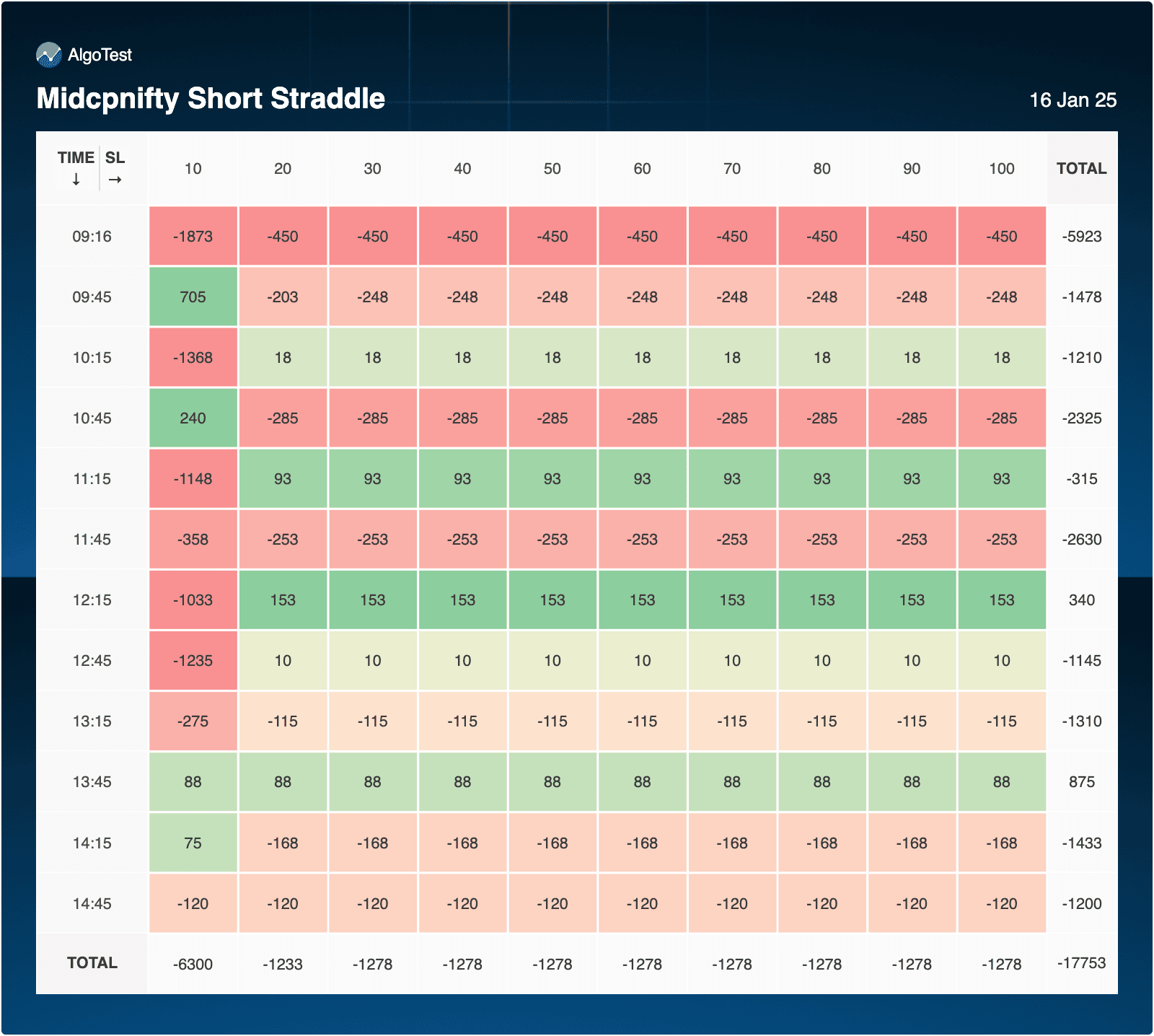Click the -6300 column total
Screen dimensions: 1154x1036
point(193,965)
